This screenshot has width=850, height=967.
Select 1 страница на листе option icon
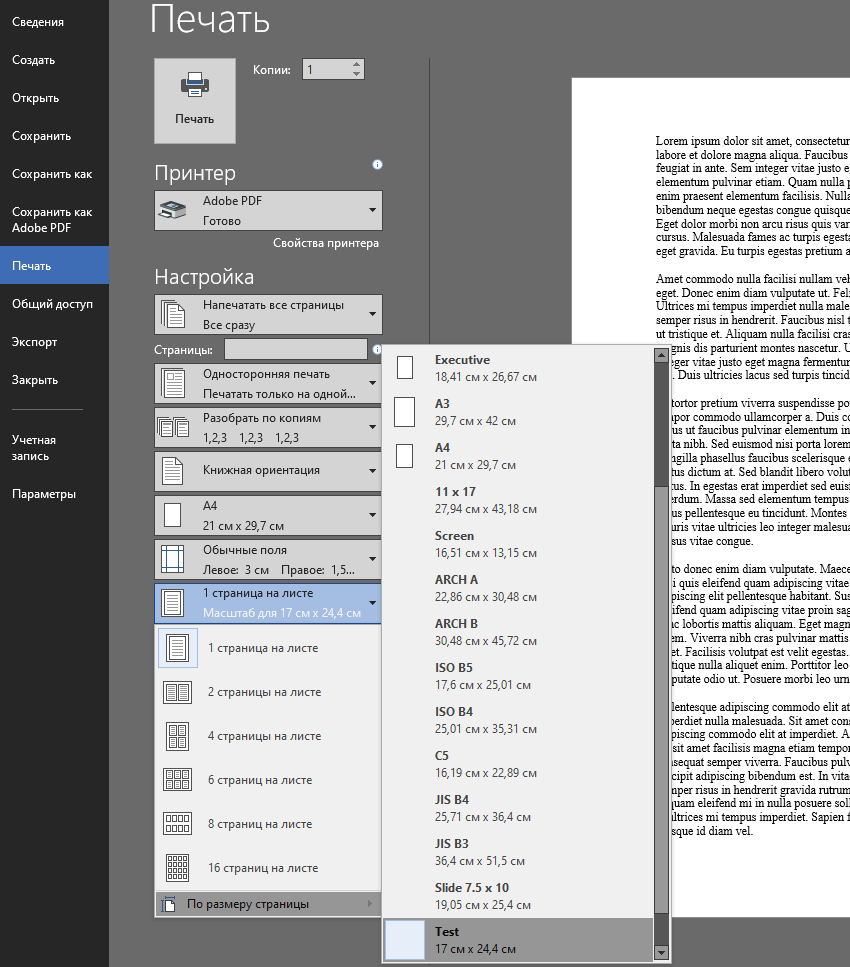(x=178, y=648)
